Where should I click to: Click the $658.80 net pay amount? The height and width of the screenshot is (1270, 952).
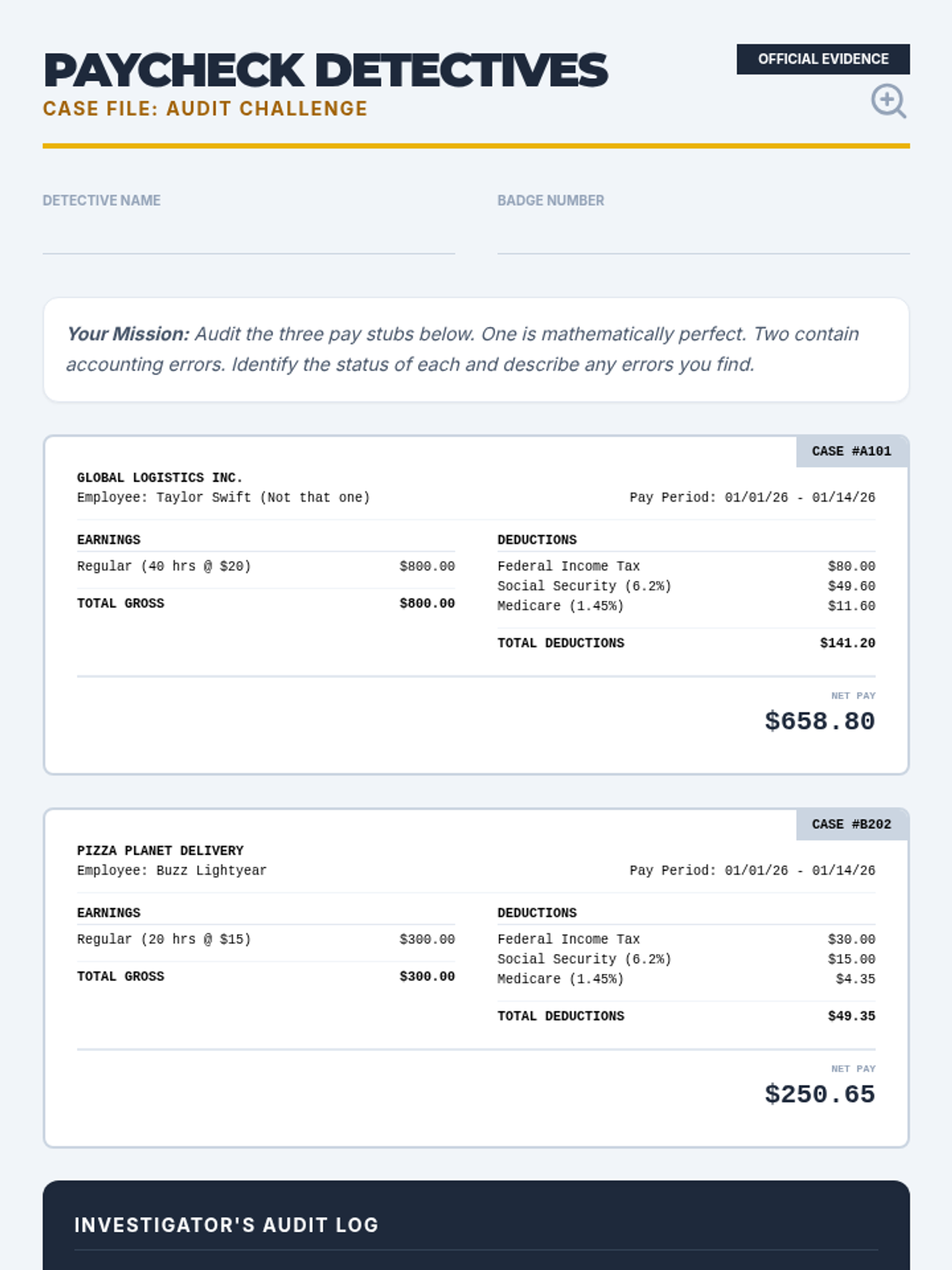point(820,722)
